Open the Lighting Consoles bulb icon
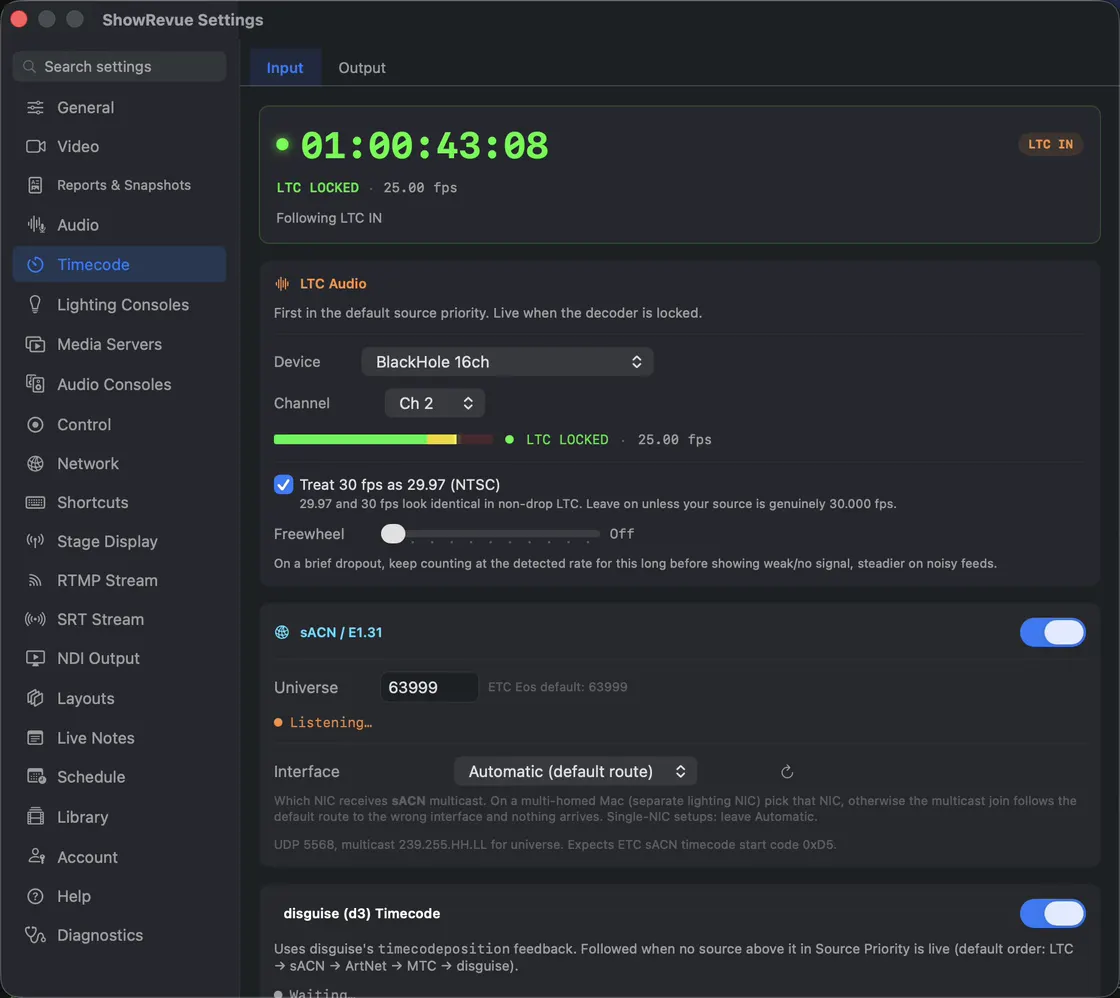 tap(35, 304)
